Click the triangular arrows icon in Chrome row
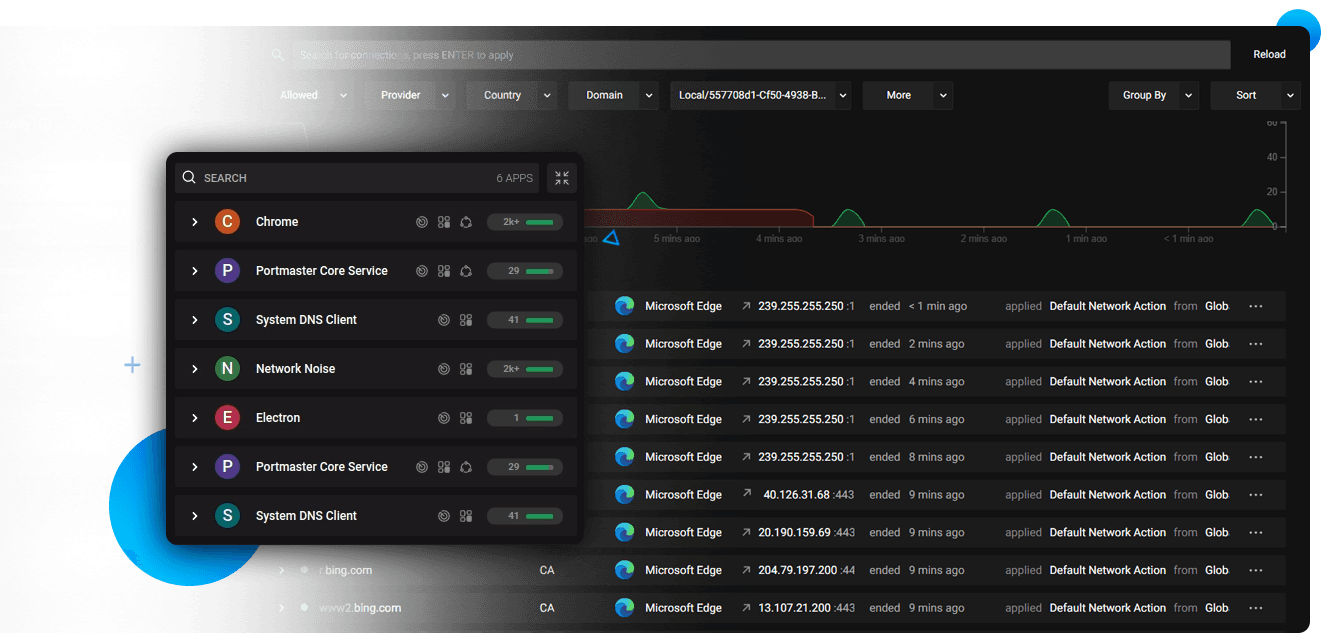The height and width of the screenshot is (643, 1329). pyautogui.click(x=466, y=222)
